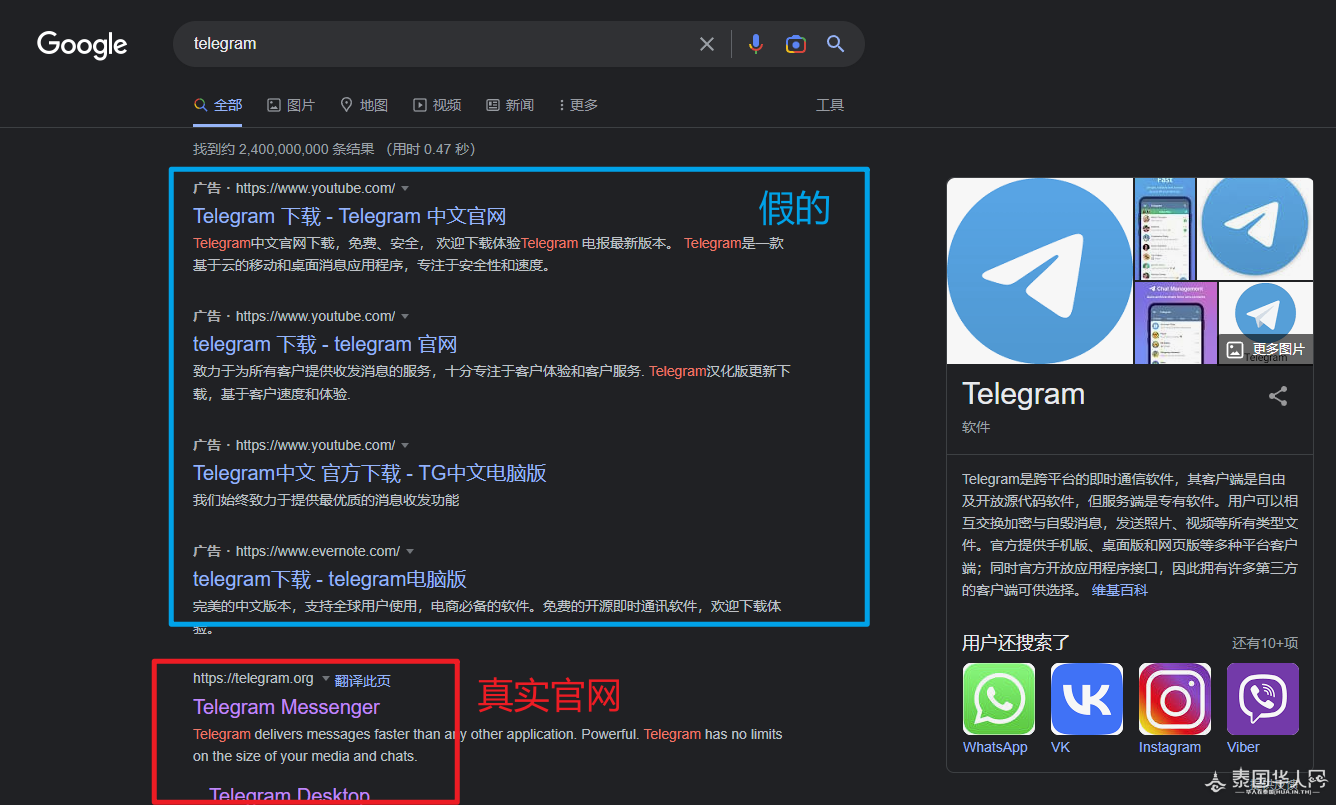The height and width of the screenshot is (805, 1336).
Task: Open VK from related searches
Action: tap(1086, 700)
